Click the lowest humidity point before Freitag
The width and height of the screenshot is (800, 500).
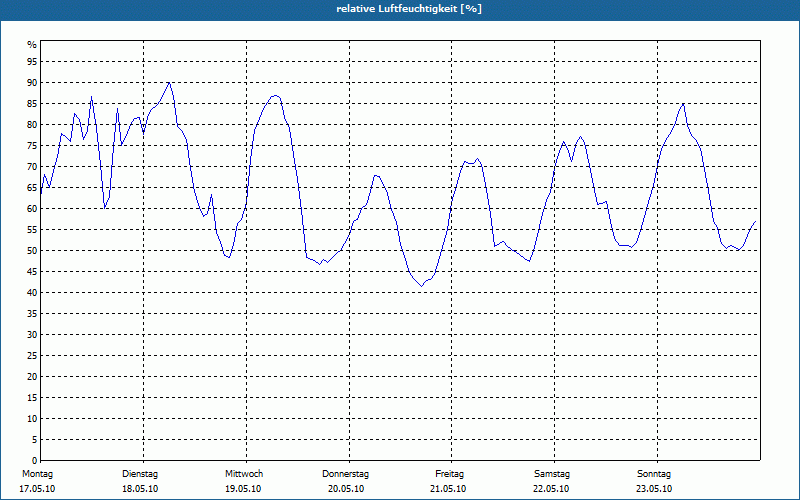421,286
